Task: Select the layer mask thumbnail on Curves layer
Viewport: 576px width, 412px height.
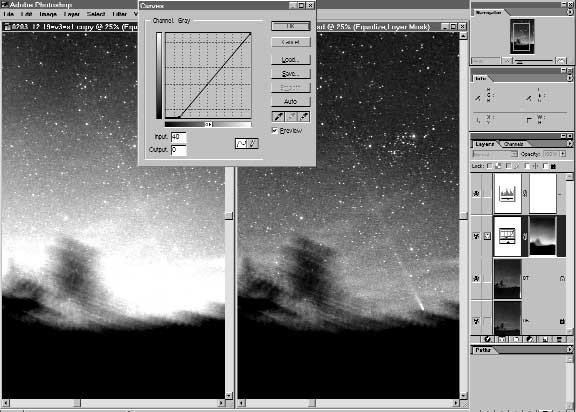Action: click(x=543, y=236)
